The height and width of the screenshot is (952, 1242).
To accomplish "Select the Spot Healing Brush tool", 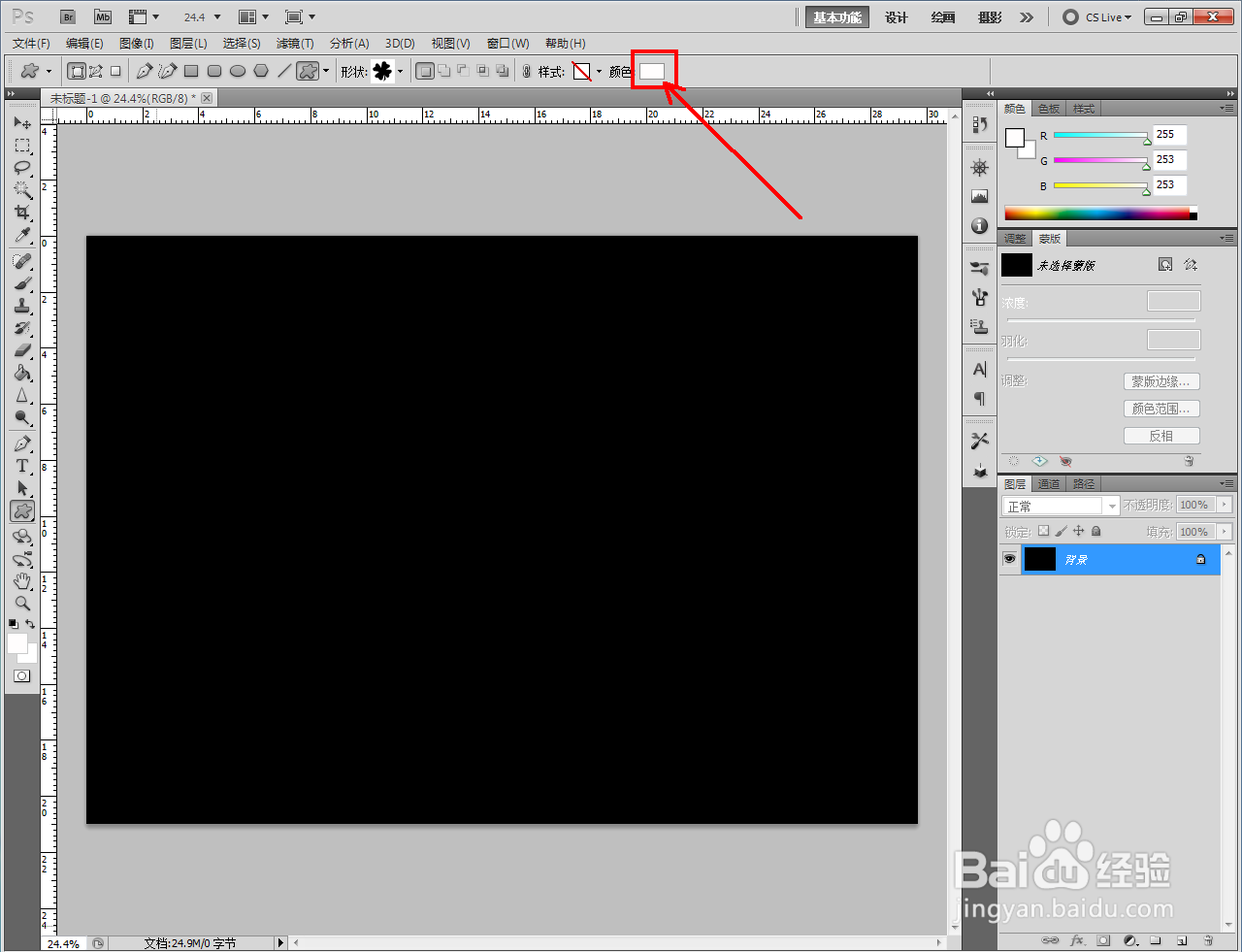I will (x=22, y=262).
